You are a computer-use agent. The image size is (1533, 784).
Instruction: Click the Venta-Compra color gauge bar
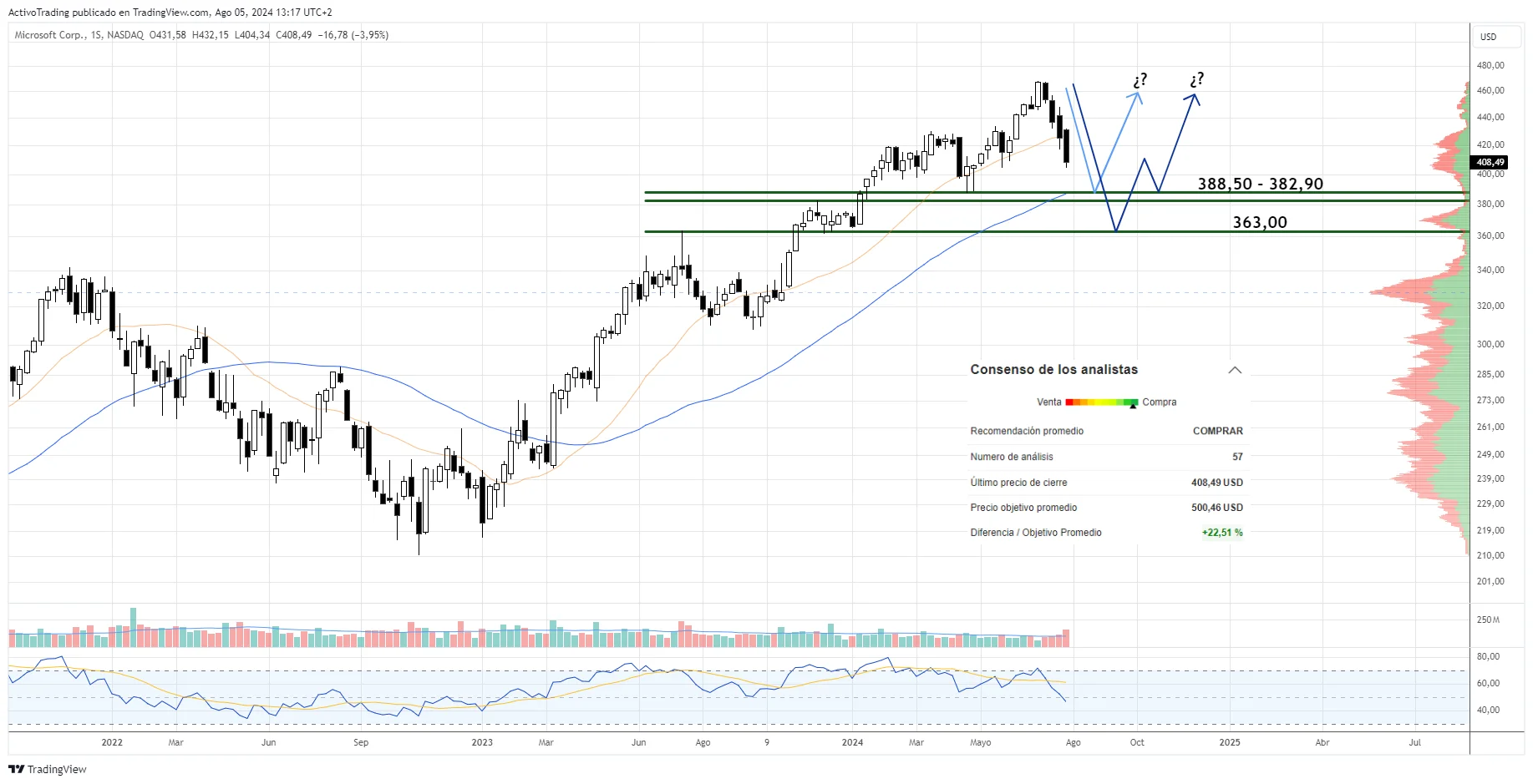click(x=1101, y=402)
